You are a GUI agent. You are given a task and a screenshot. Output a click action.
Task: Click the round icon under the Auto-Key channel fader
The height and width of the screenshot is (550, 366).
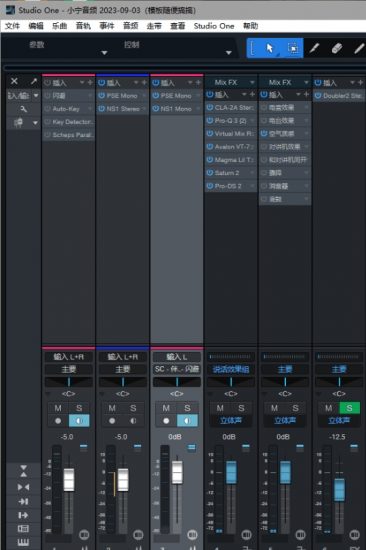[84, 535]
